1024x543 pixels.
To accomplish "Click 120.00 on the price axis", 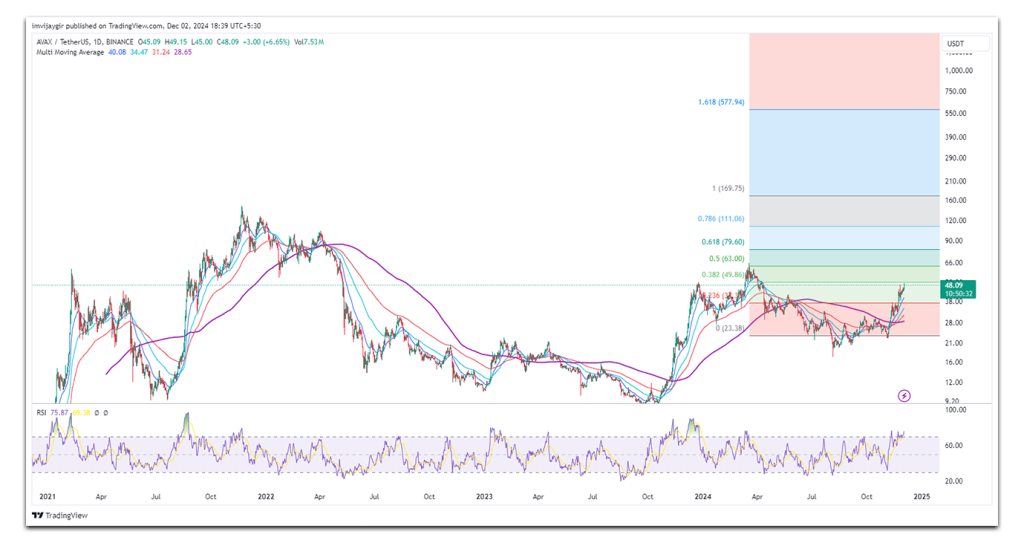I will 956,221.
